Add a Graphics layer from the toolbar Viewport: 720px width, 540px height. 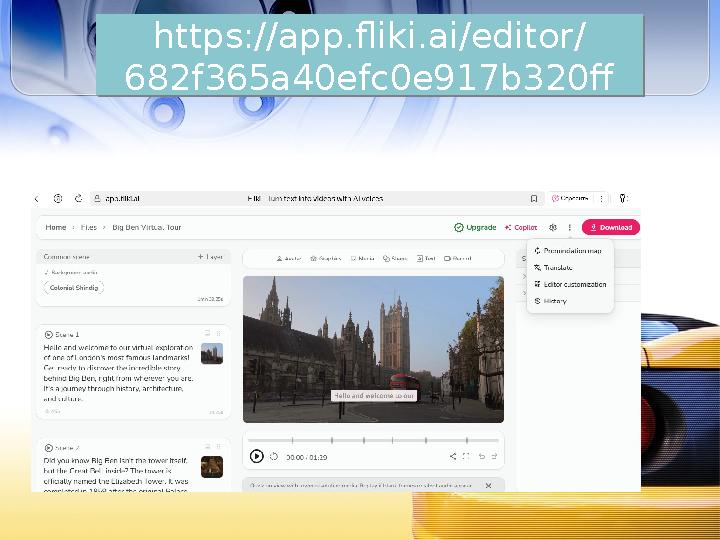coord(326,259)
